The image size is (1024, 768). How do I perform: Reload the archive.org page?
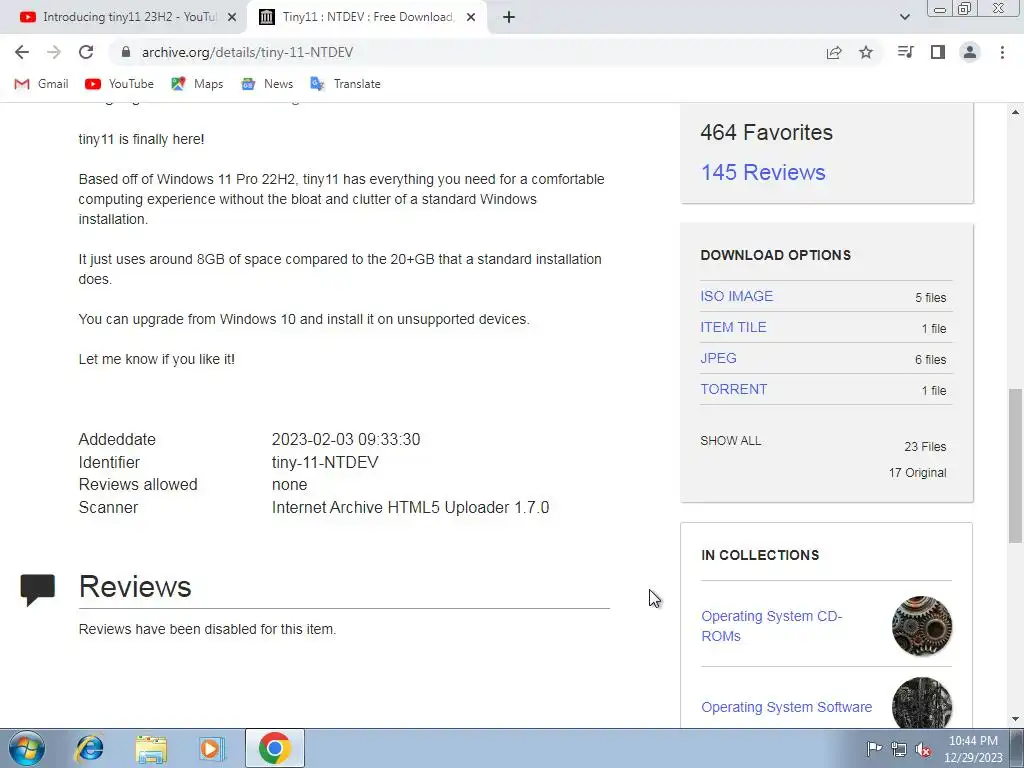[86, 52]
